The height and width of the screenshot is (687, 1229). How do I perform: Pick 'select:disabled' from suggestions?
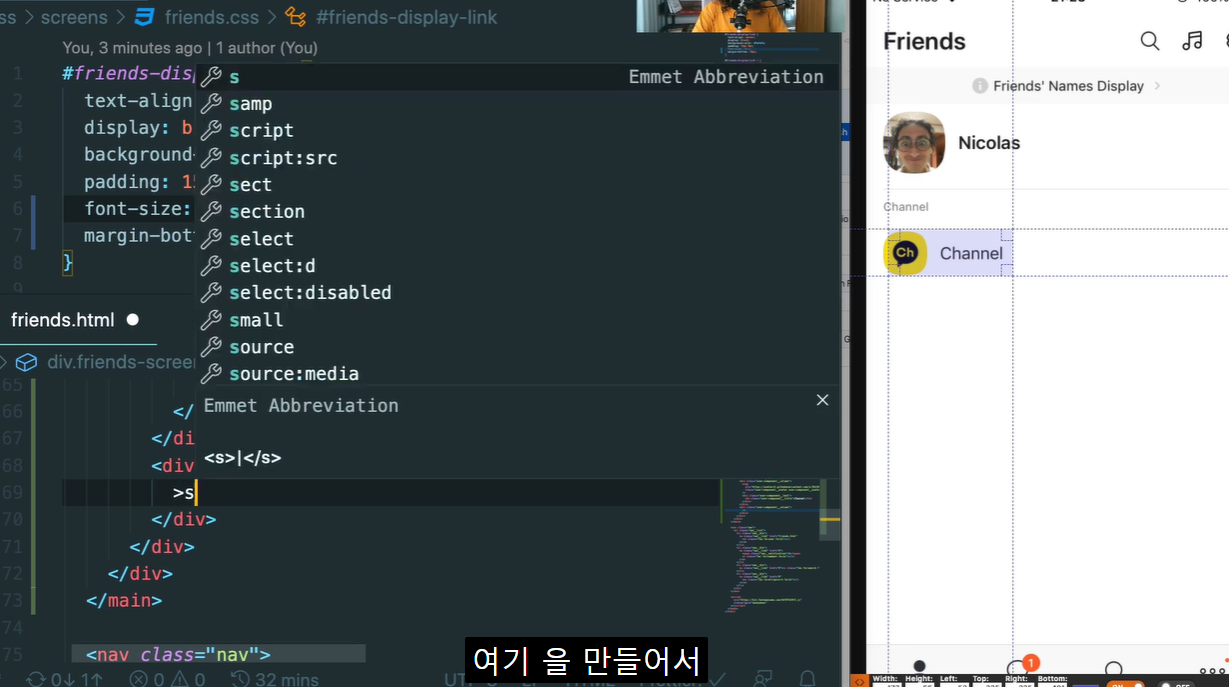[517, 293]
